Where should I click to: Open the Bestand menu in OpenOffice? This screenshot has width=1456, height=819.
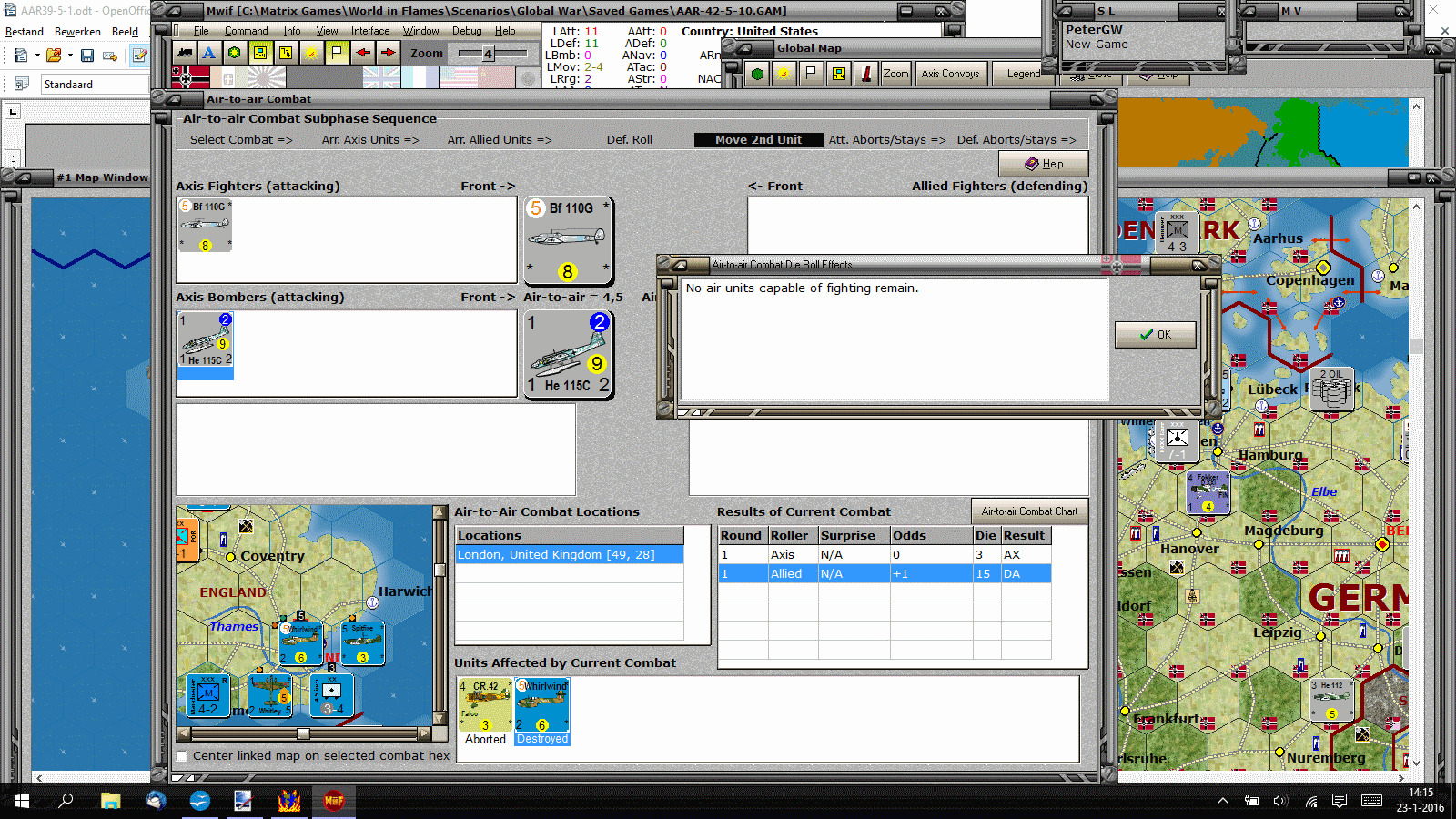[x=25, y=32]
